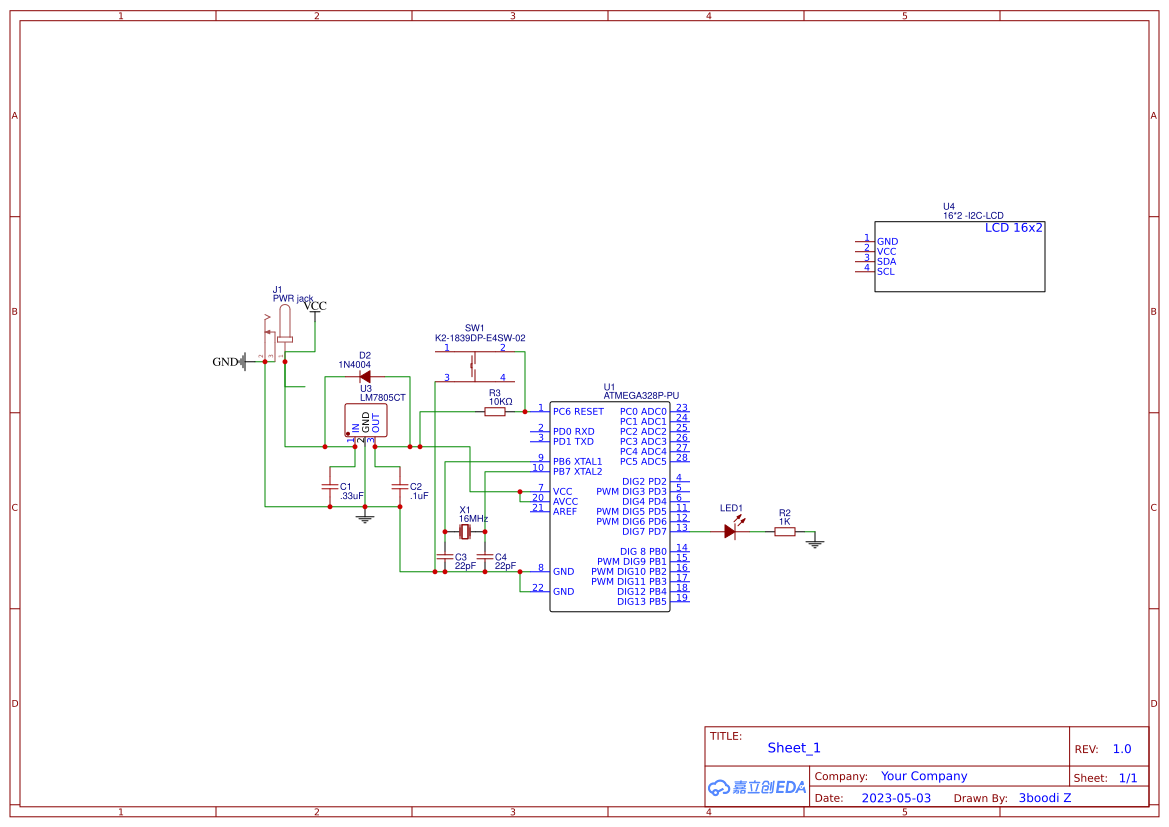Click the Sheet_1 title text field
Viewport: 1169px width, 827px height.
click(x=793, y=748)
